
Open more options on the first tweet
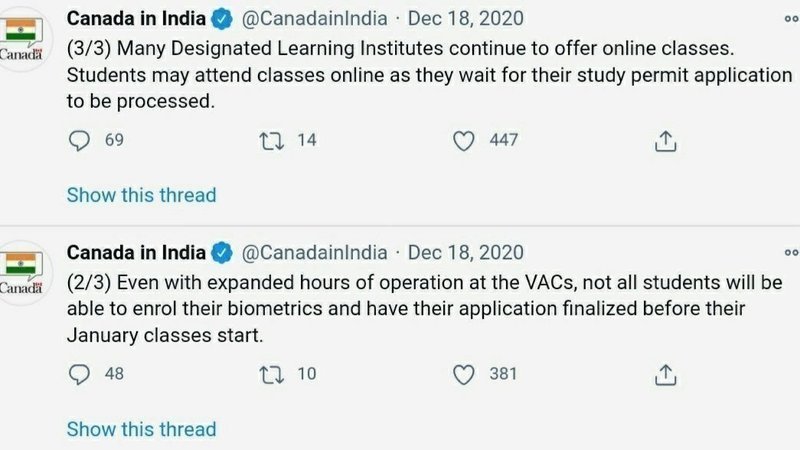coord(791,19)
